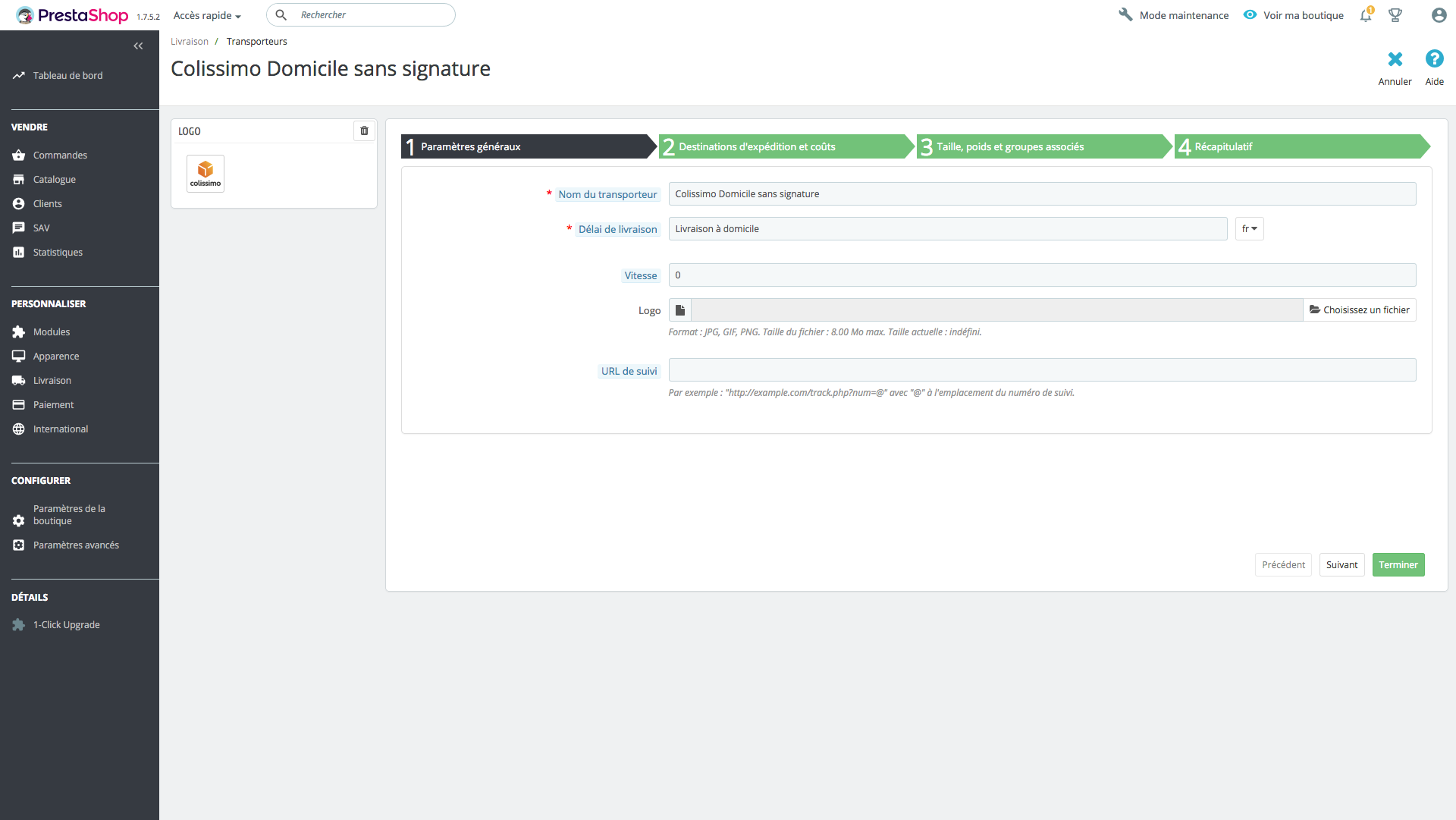The height and width of the screenshot is (820, 1456).
Task: Click the Clients person icon
Action: pos(18,204)
